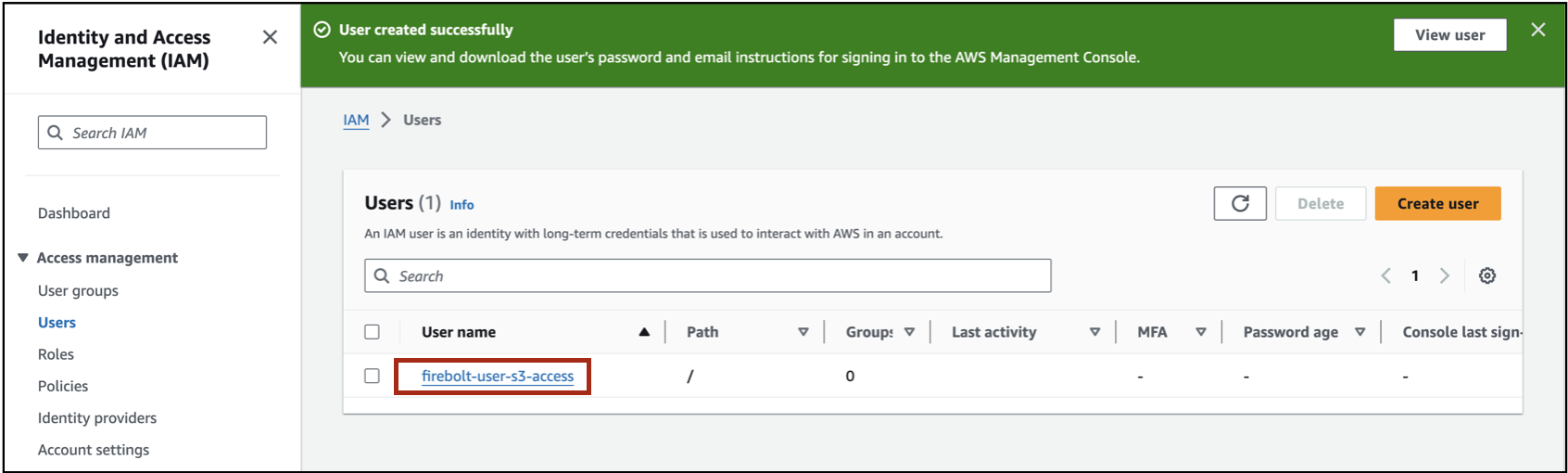Open Policies in sidebar

63,386
